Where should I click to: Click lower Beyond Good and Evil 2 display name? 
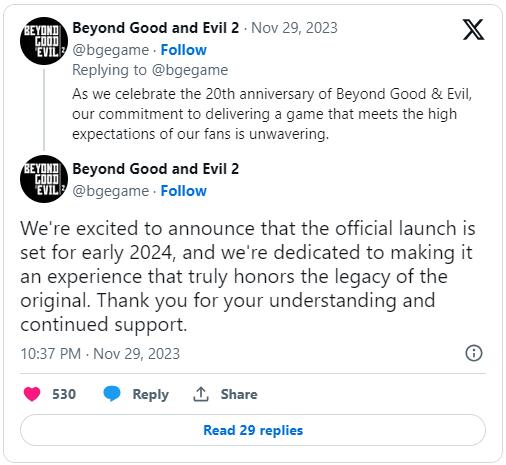(x=156, y=169)
